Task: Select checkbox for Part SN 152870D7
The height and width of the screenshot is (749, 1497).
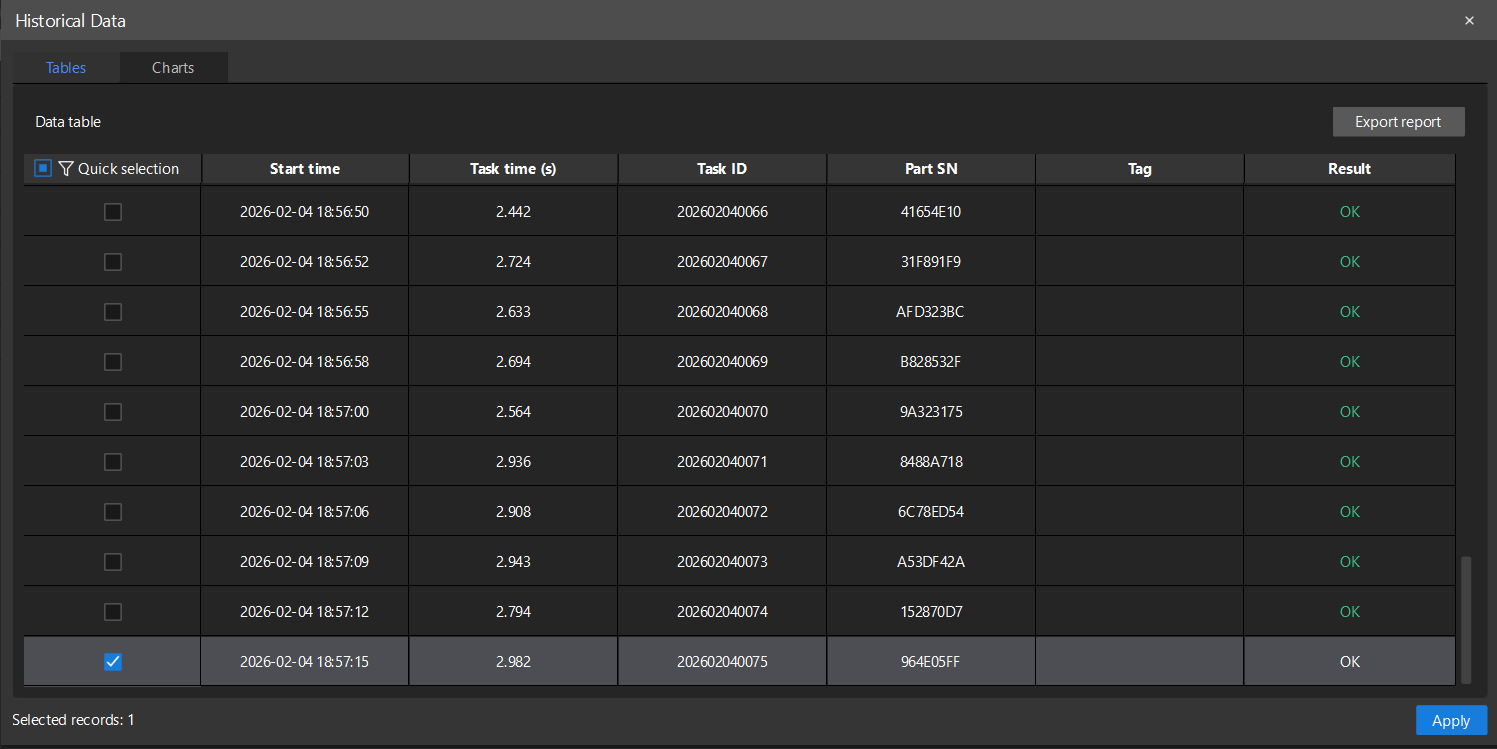Action: (x=113, y=612)
